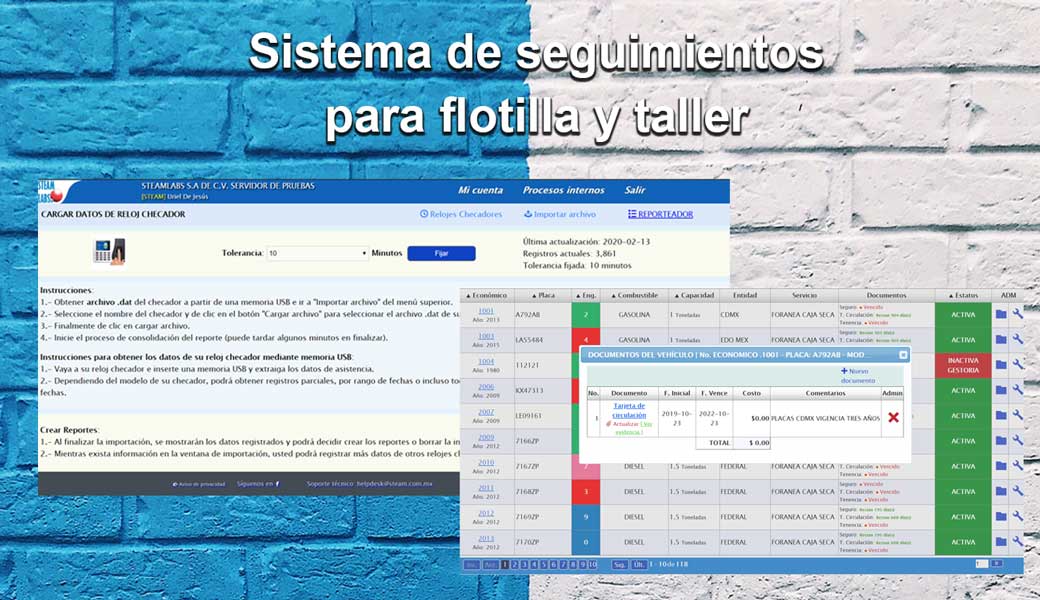Close the Documentos del Vehículo dialog
Image resolution: width=1040 pixels, height=600 pixels.
903,354
